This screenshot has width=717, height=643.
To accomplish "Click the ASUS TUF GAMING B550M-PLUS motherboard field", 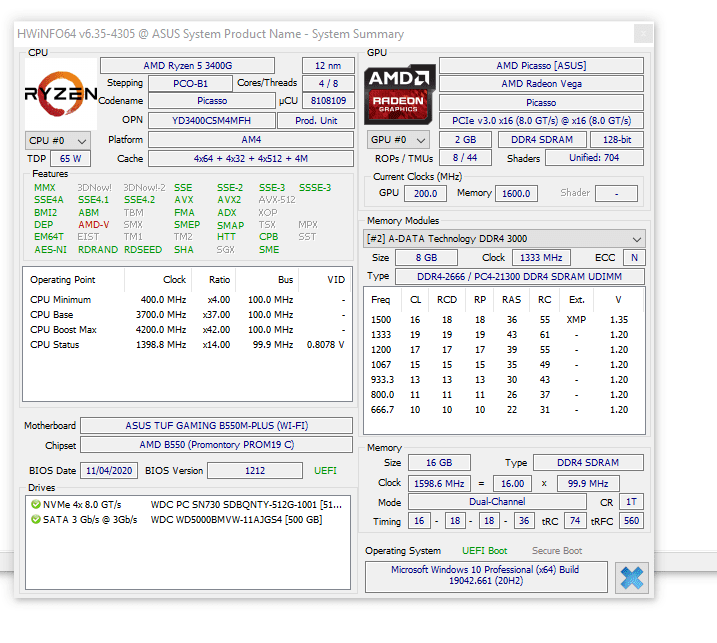I will tap(217, 425).
